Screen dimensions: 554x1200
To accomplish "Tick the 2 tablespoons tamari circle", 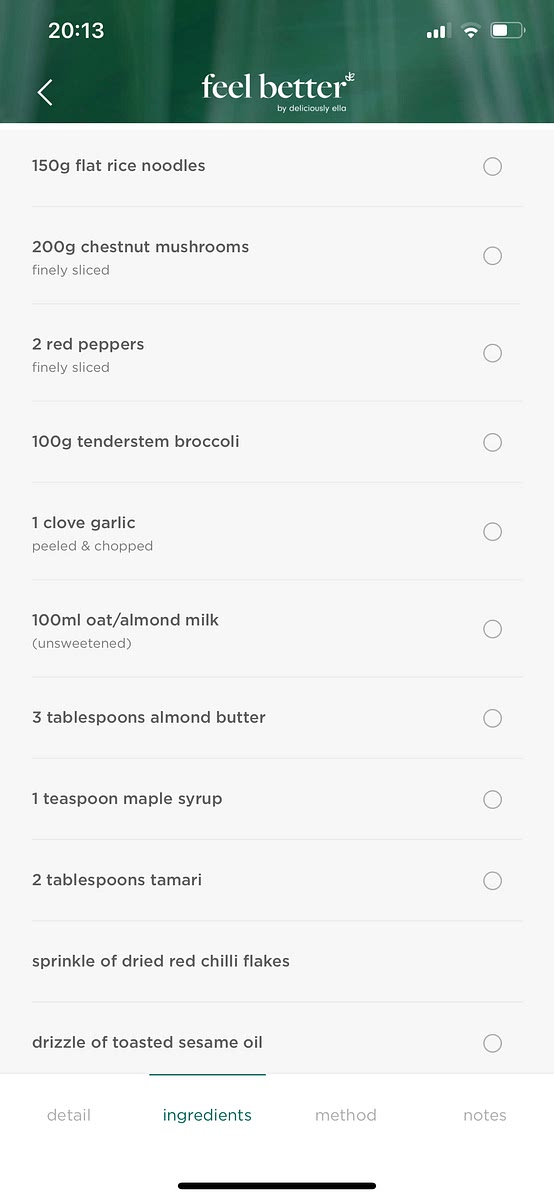I will point(492,881).
